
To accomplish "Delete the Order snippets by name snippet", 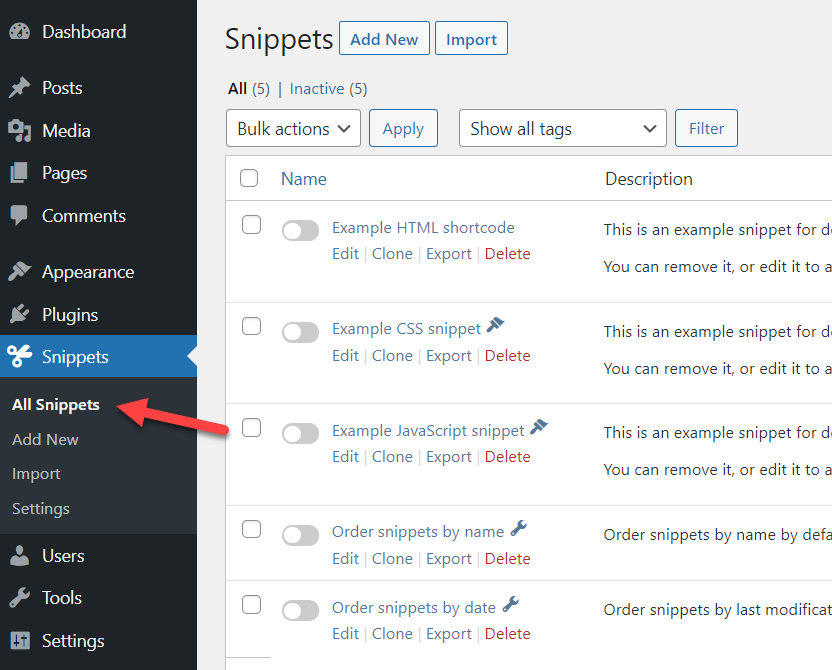I will pos(507,559).
